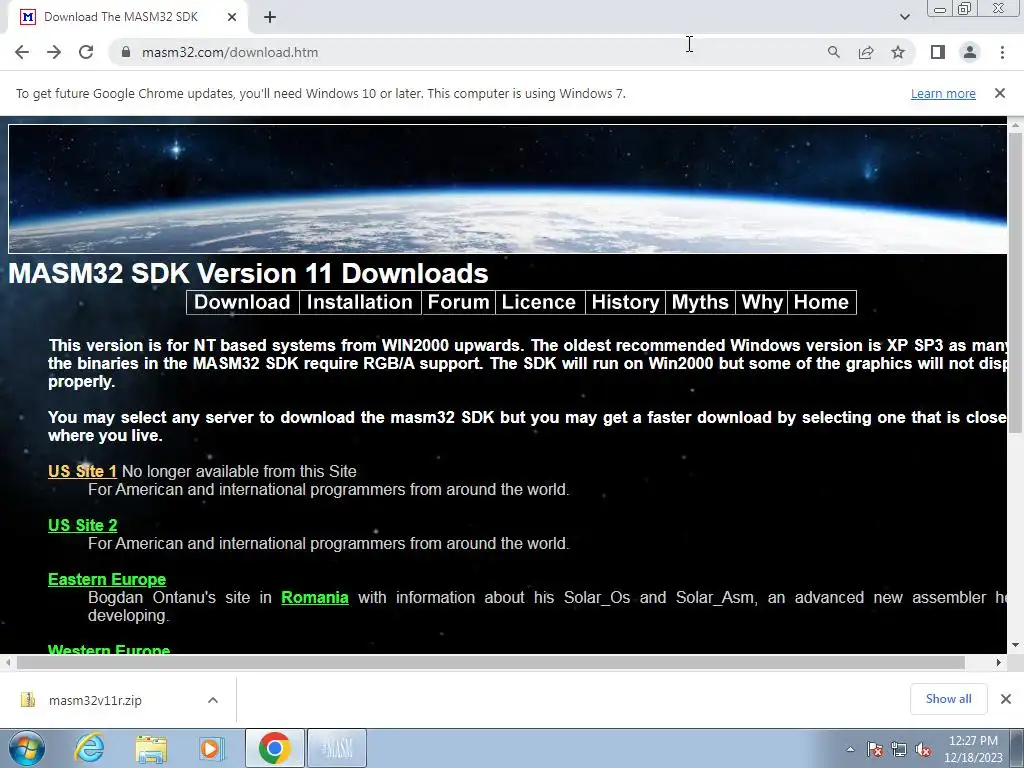The image size is (1024, 768).
Task: Click the horizontal scrollbar thumb
Action: (490, 662)
